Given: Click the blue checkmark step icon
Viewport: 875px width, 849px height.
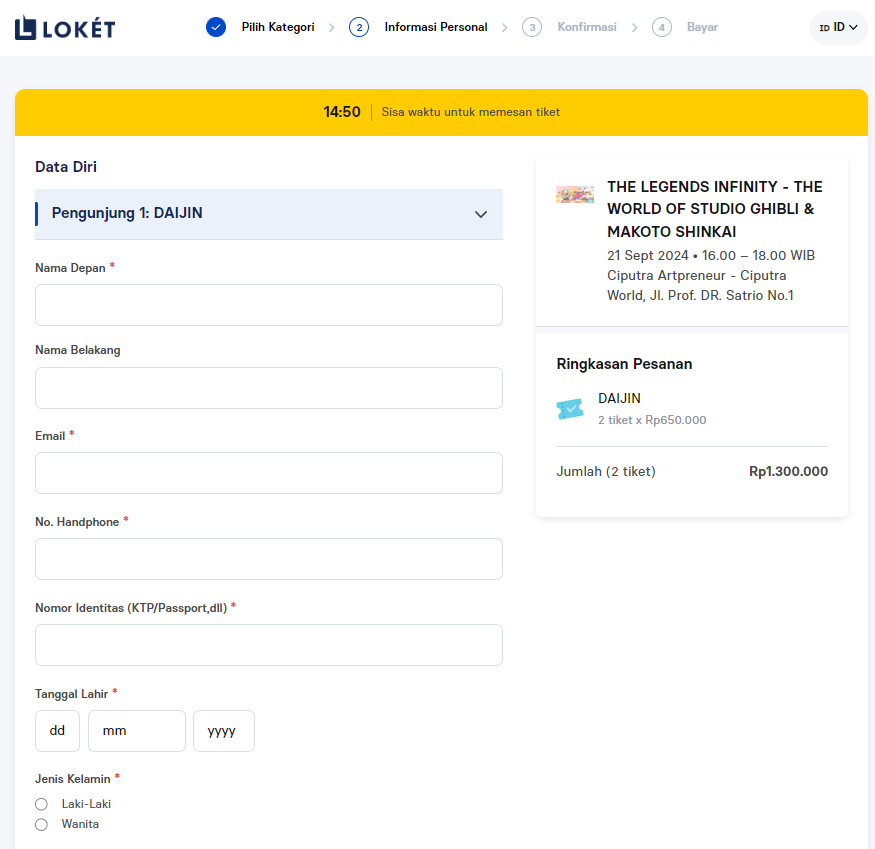Looking at the screenshot, I should 216,27.
